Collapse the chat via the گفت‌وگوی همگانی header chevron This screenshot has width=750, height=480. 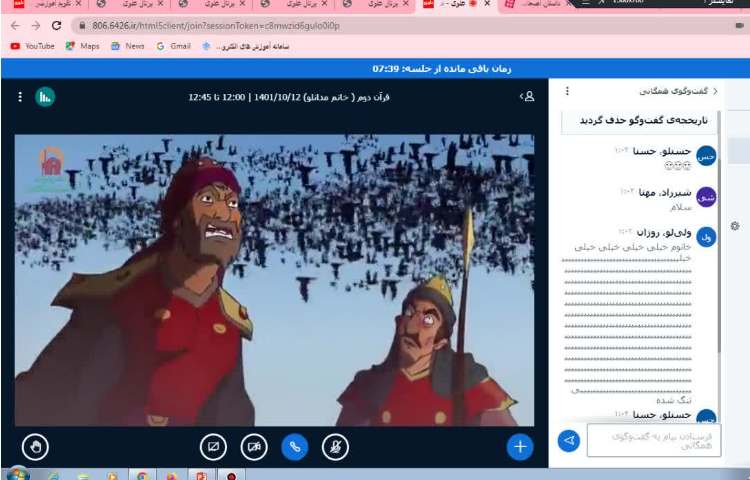(x=716, y=91)
